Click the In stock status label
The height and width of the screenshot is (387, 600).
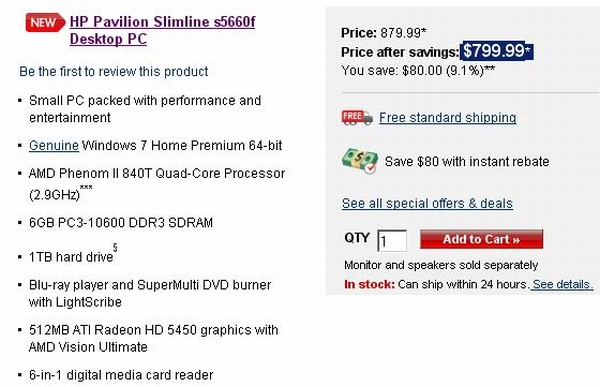point(369,284)
